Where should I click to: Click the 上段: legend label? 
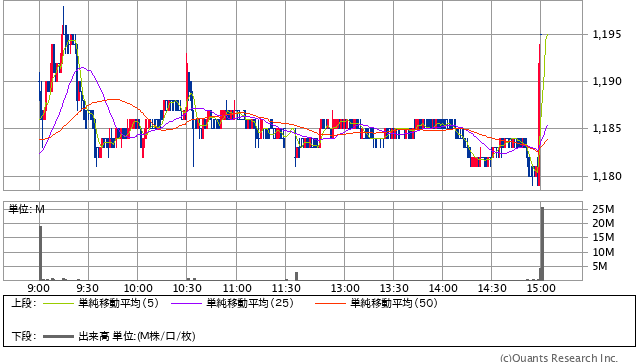(x=24, y=303)
